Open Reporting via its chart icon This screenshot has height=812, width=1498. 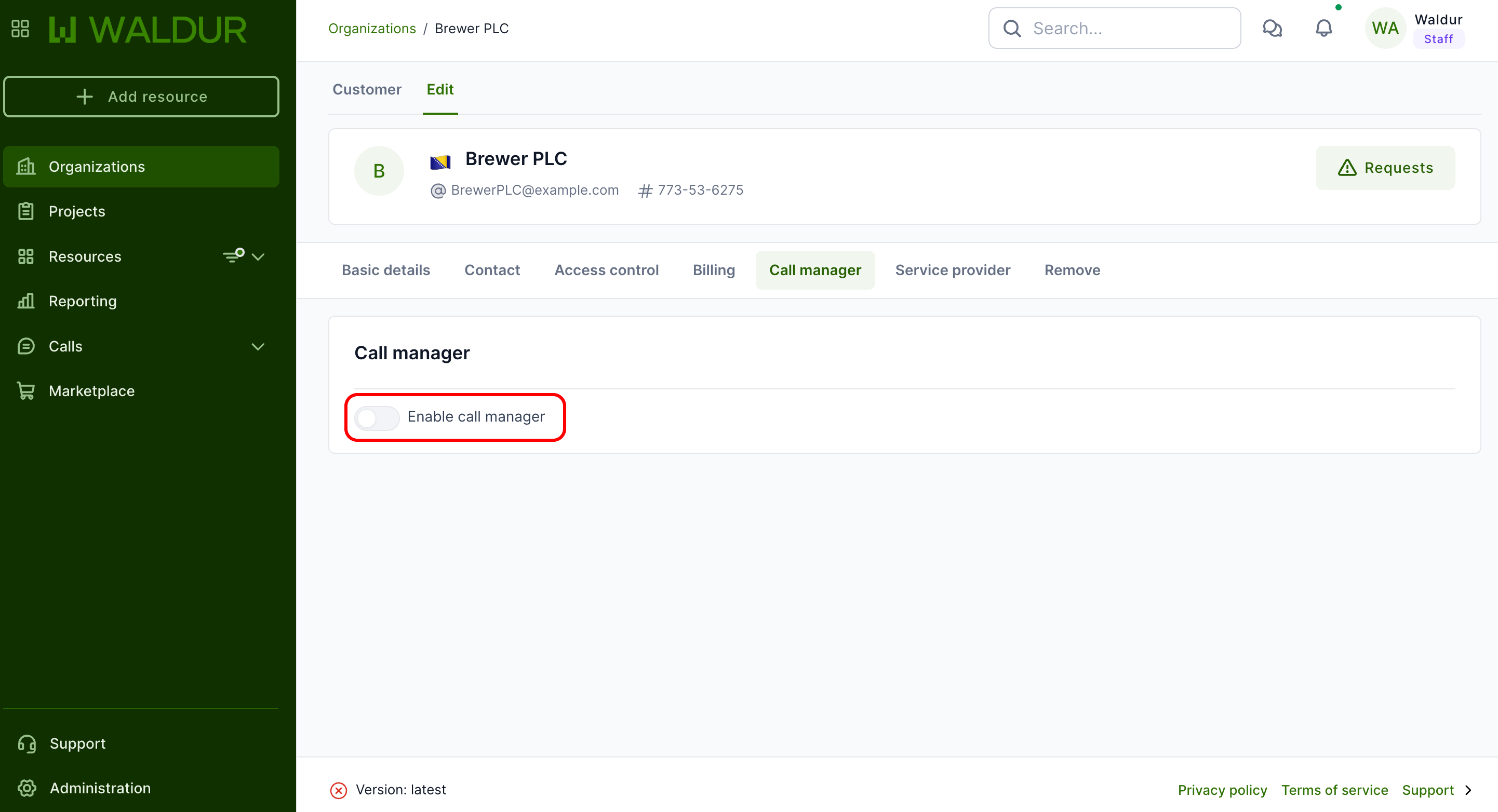[x=26, y=301]
